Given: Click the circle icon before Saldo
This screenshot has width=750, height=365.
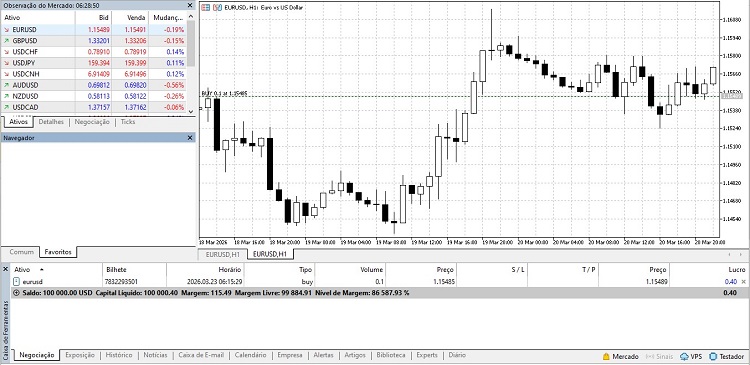Looking at the screenshot, I should pos(17,293).
